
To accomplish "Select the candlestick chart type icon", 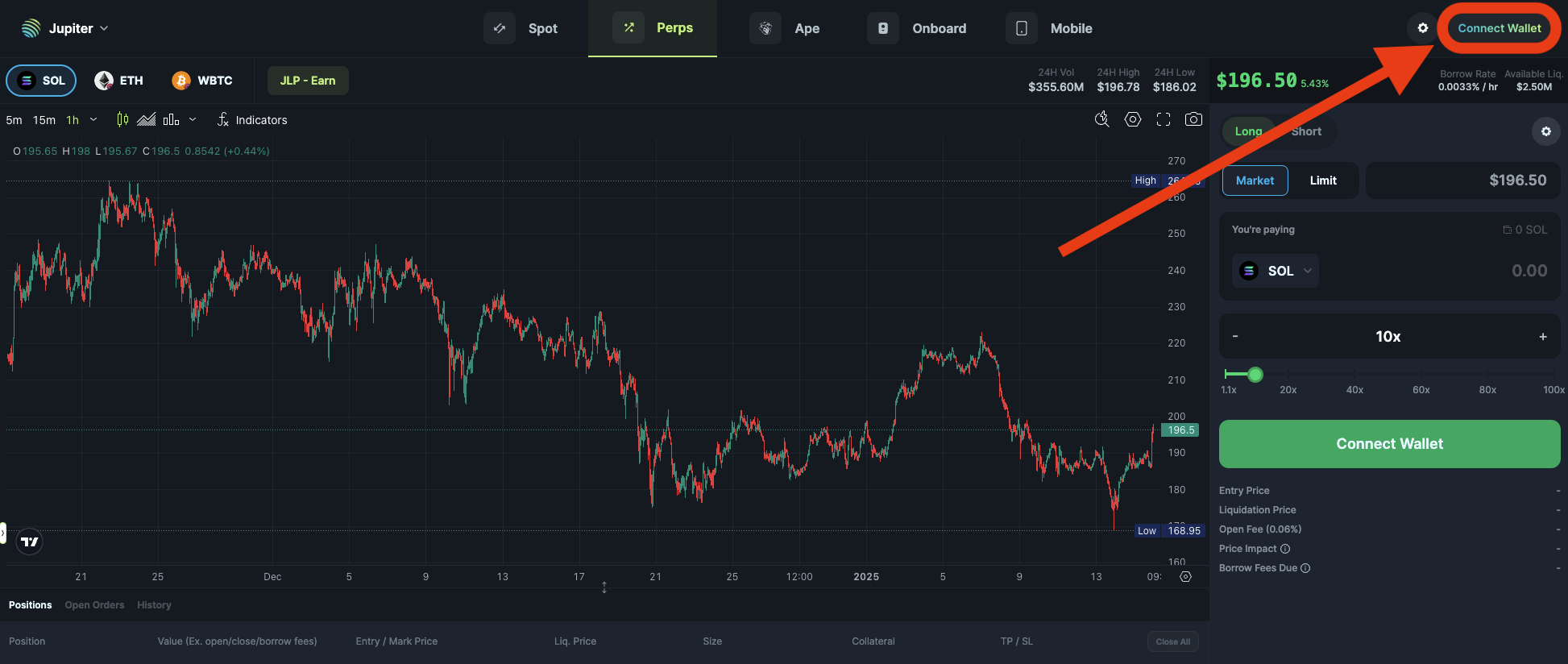I will pos(122,119).
